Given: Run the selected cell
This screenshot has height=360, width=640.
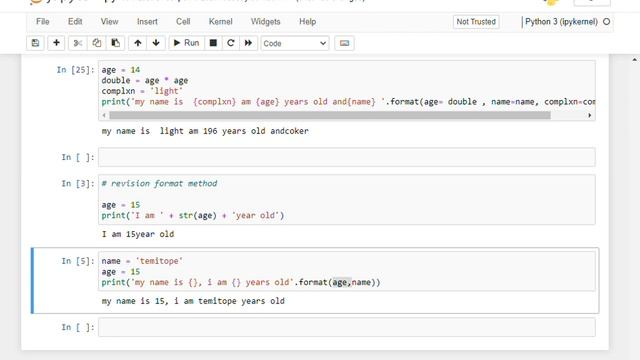Looking at the screenshot, I should point(186,43).
